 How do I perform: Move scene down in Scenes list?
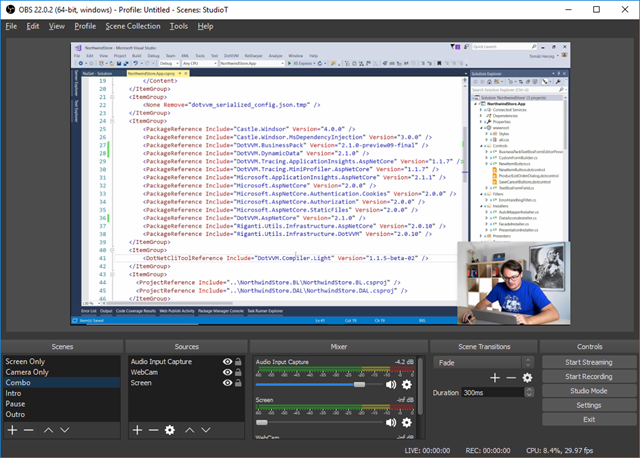click(x=64, y=430)
